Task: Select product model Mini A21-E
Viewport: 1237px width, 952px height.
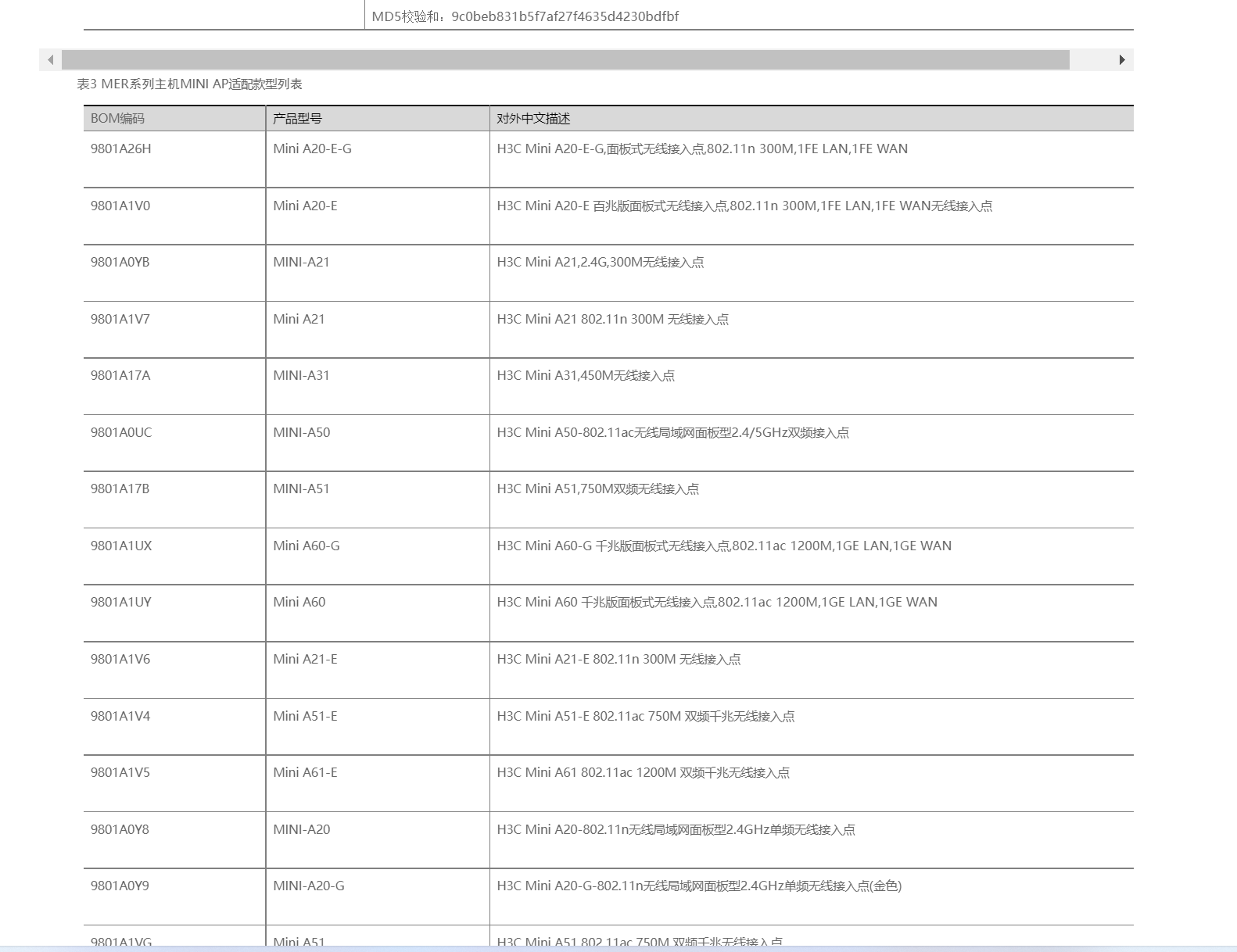Action: (305, 659)
